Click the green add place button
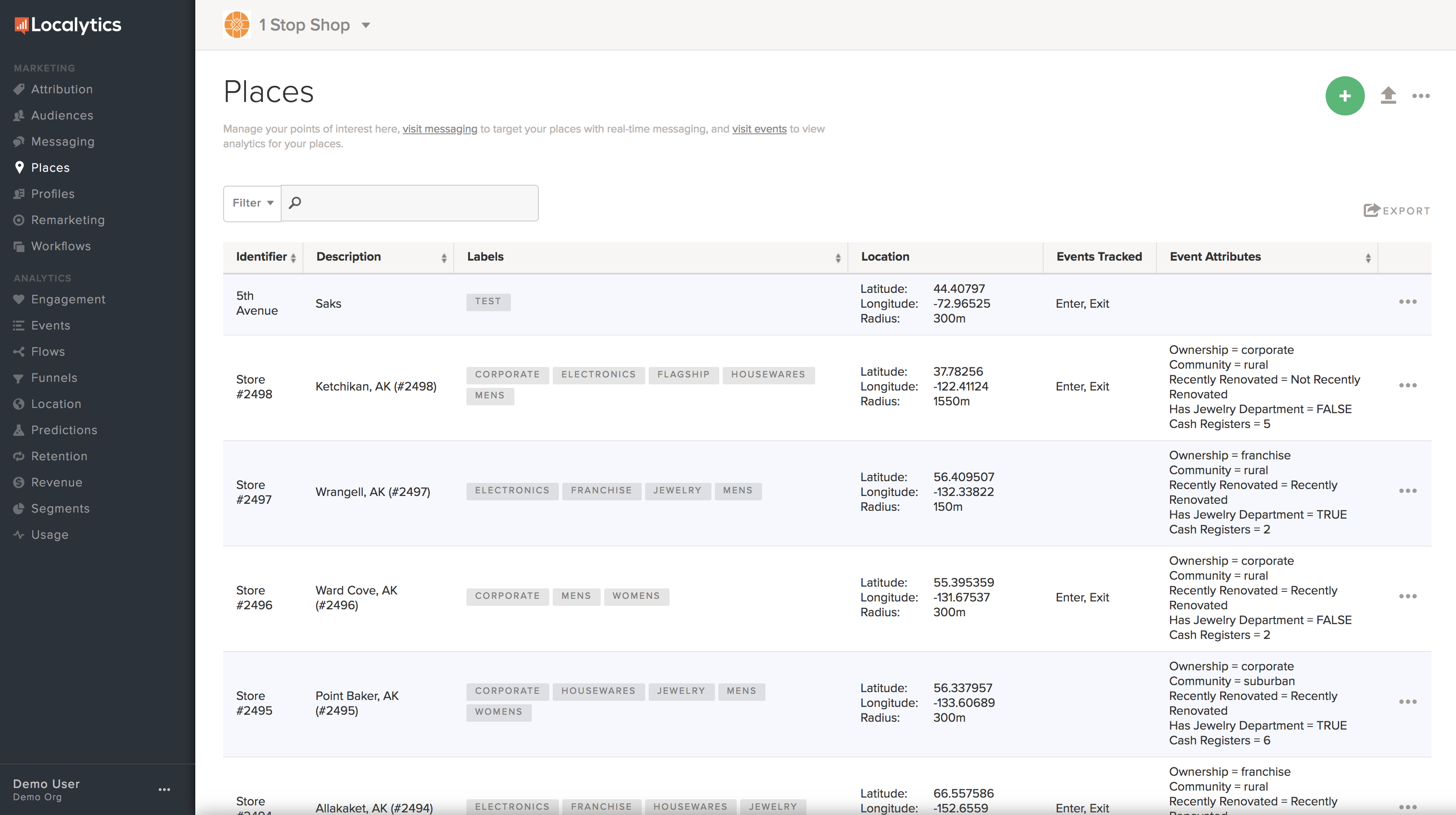 (x=1345, y=95)
